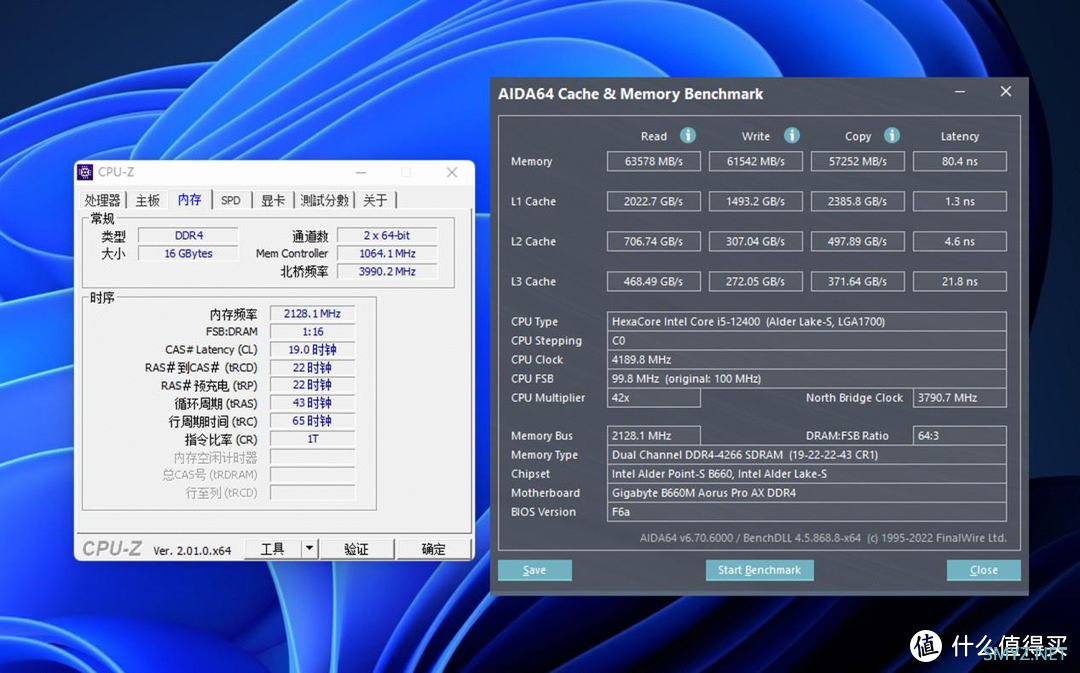Click Save in AIDA64 benchmark window
Viewport: 1080px width, 673px height.
(x=534, y=570)
